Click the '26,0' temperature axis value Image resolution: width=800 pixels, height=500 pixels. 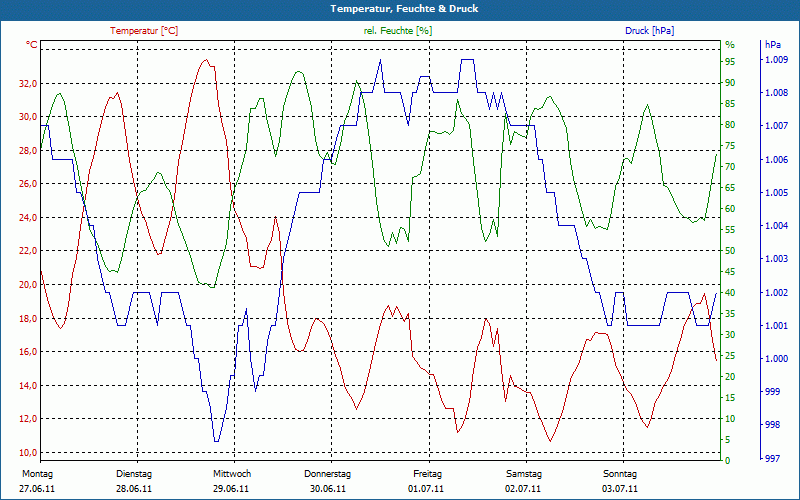click(28, 184)
